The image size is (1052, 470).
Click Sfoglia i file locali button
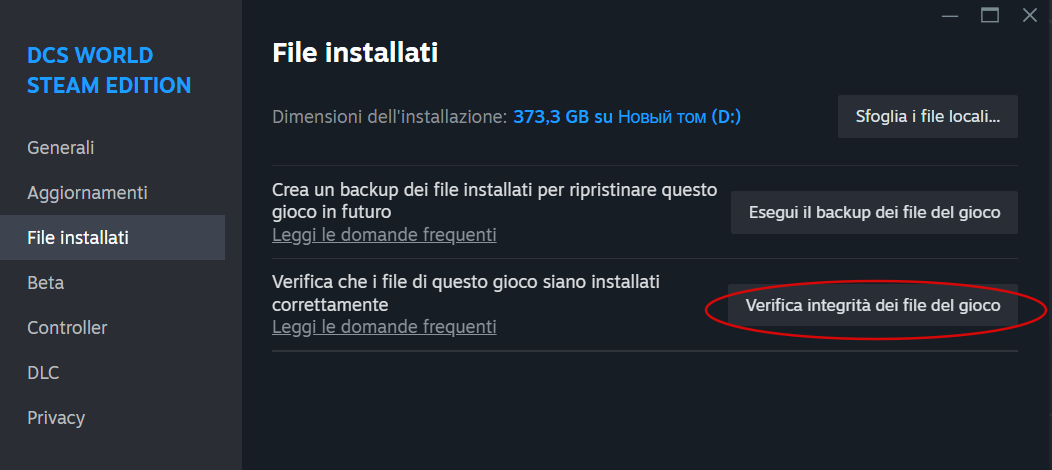pyautogui.click(x=927, y=117)
